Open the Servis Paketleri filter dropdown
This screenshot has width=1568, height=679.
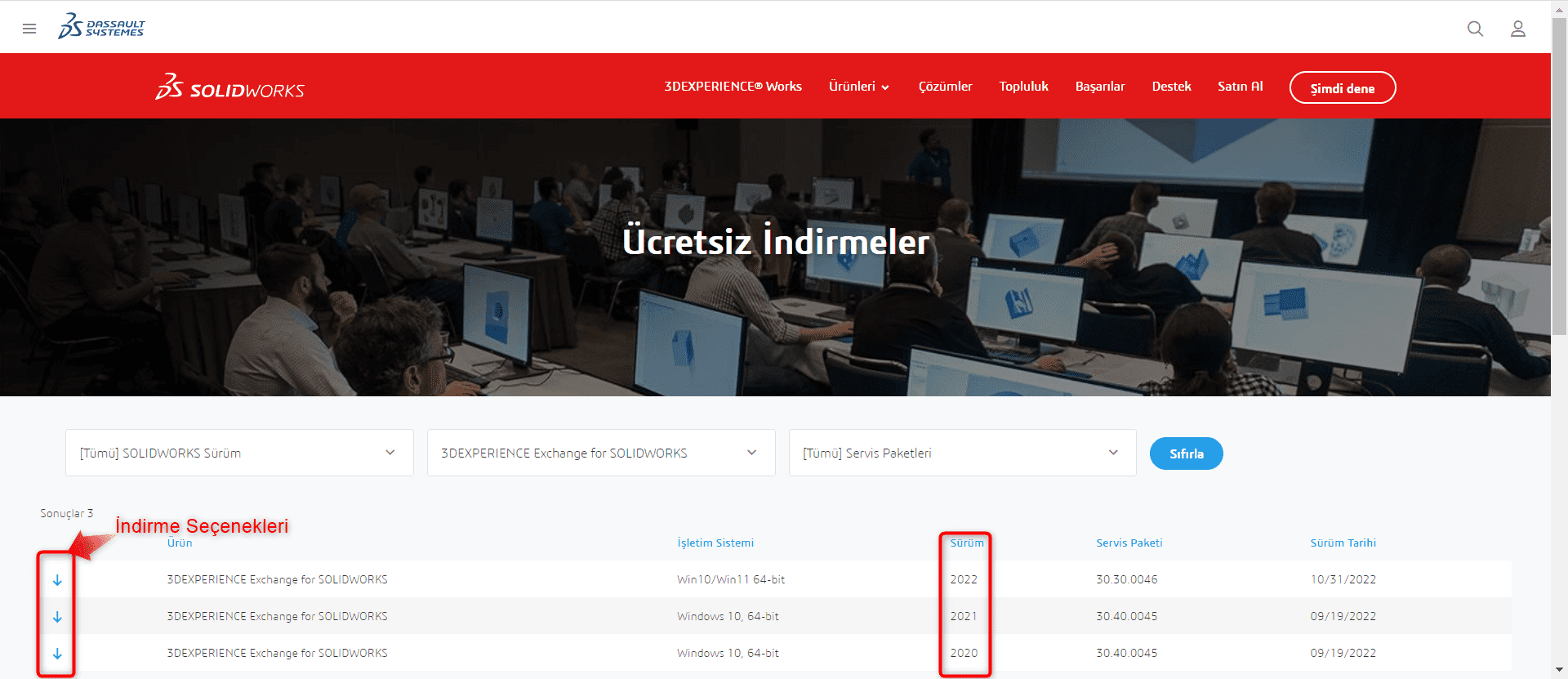tap(963, 453)
